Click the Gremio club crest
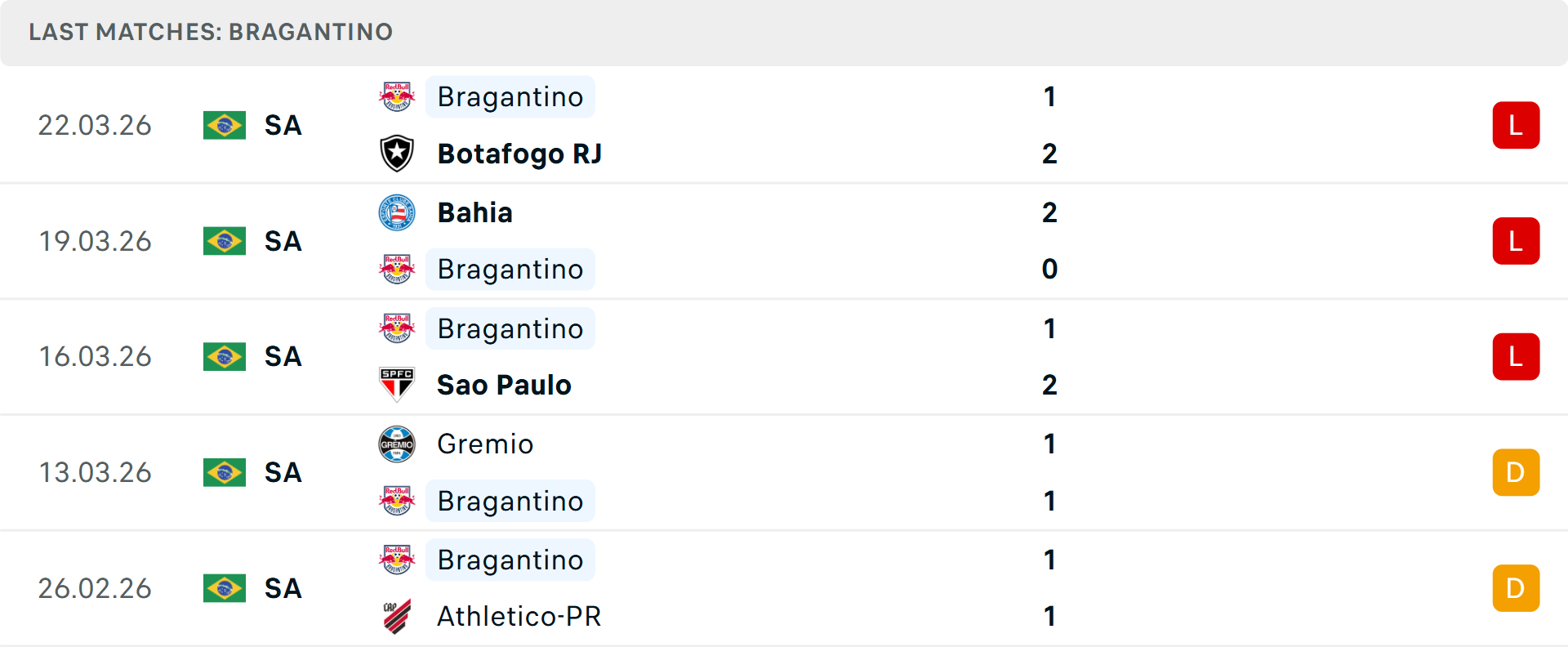 point(397,444)
